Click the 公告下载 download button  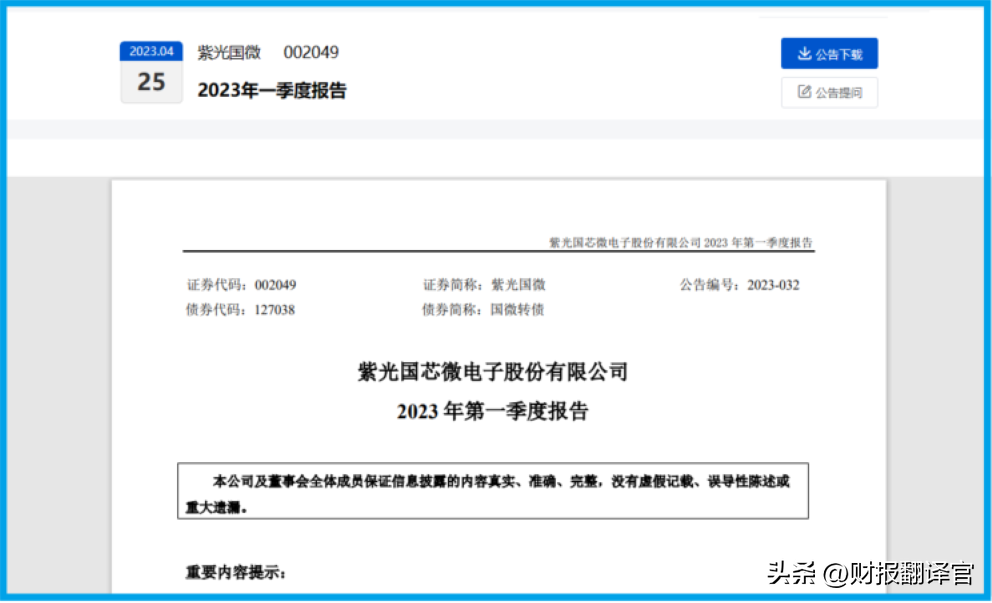coord(829,54)
